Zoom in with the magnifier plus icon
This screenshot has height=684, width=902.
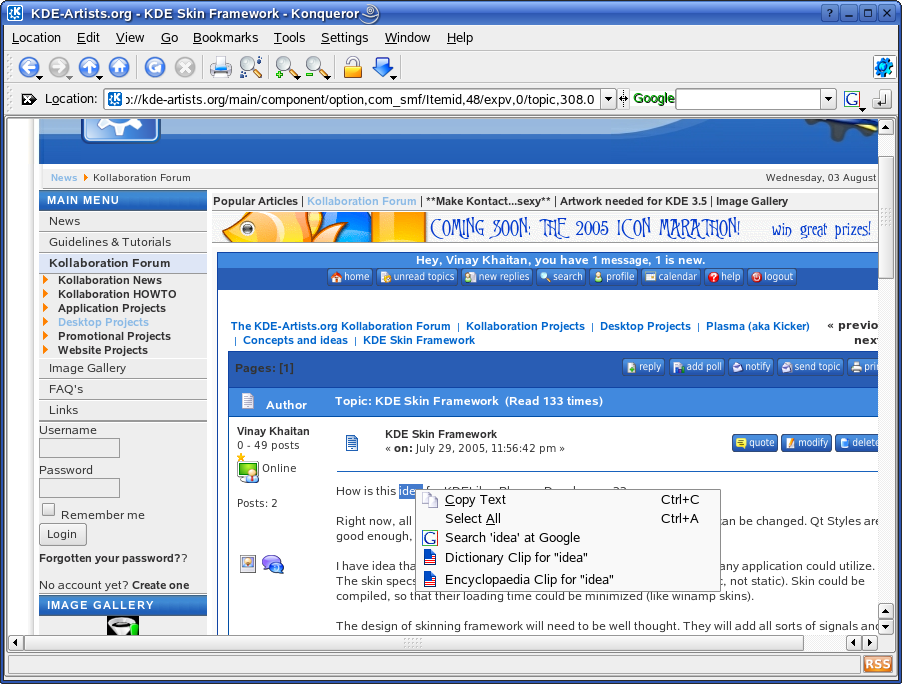(x=287, y=67)
